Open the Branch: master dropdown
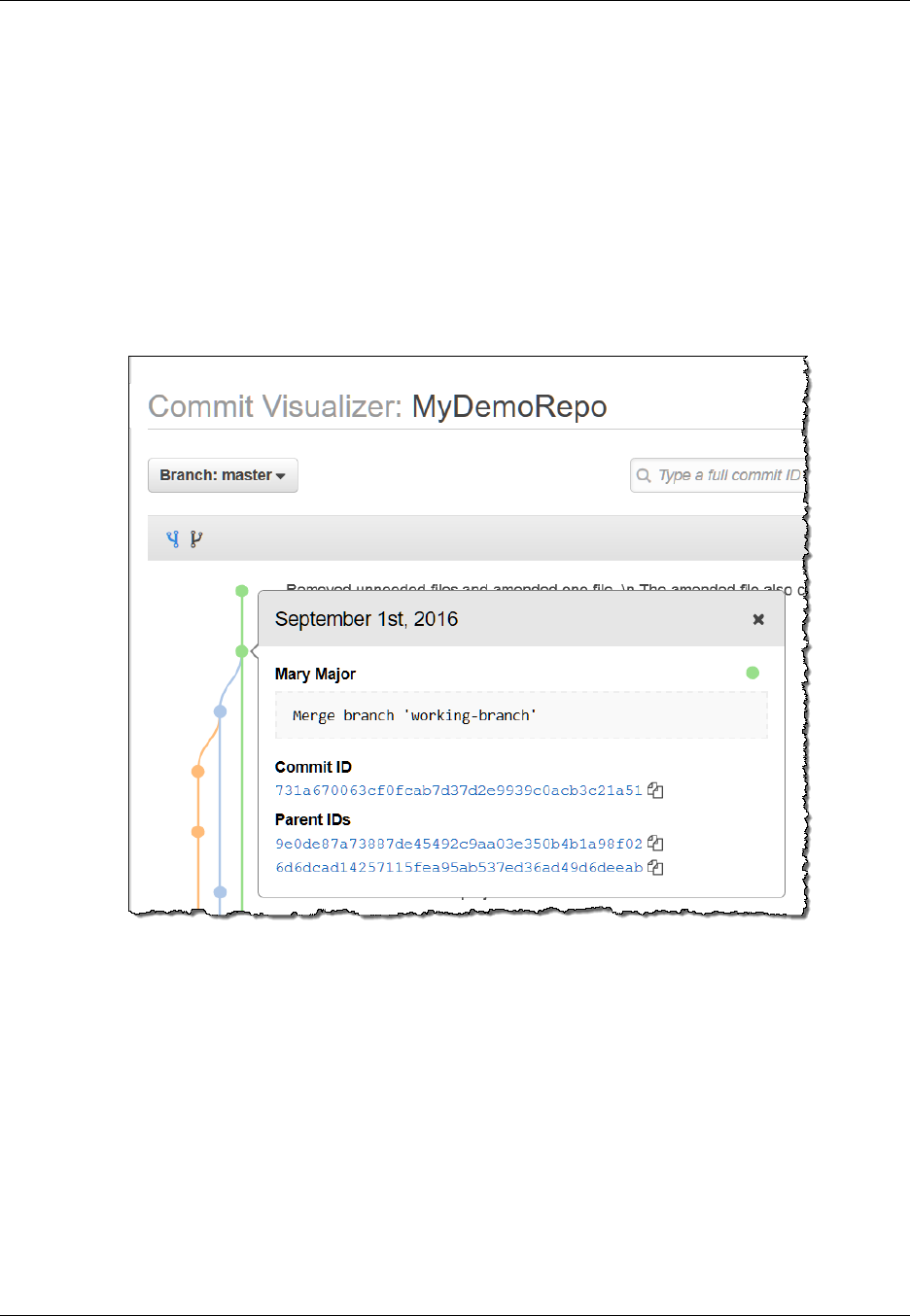Screen dimensions: 910x1316 [x=223, y=475]
